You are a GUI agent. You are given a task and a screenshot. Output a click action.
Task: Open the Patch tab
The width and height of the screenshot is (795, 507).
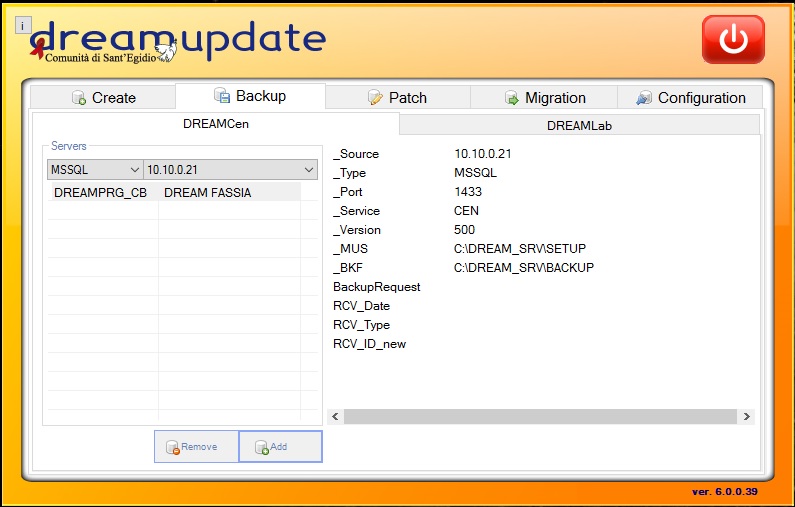click(x=398, y=97)
